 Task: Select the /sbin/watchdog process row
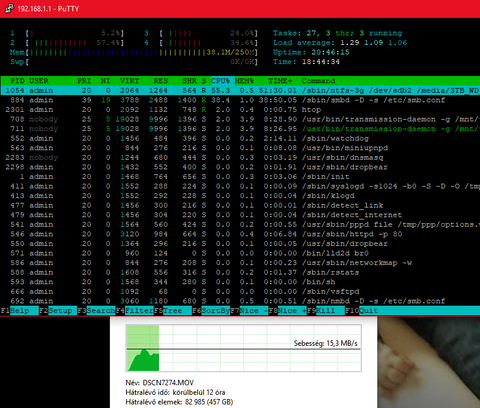tap(240, 138)
